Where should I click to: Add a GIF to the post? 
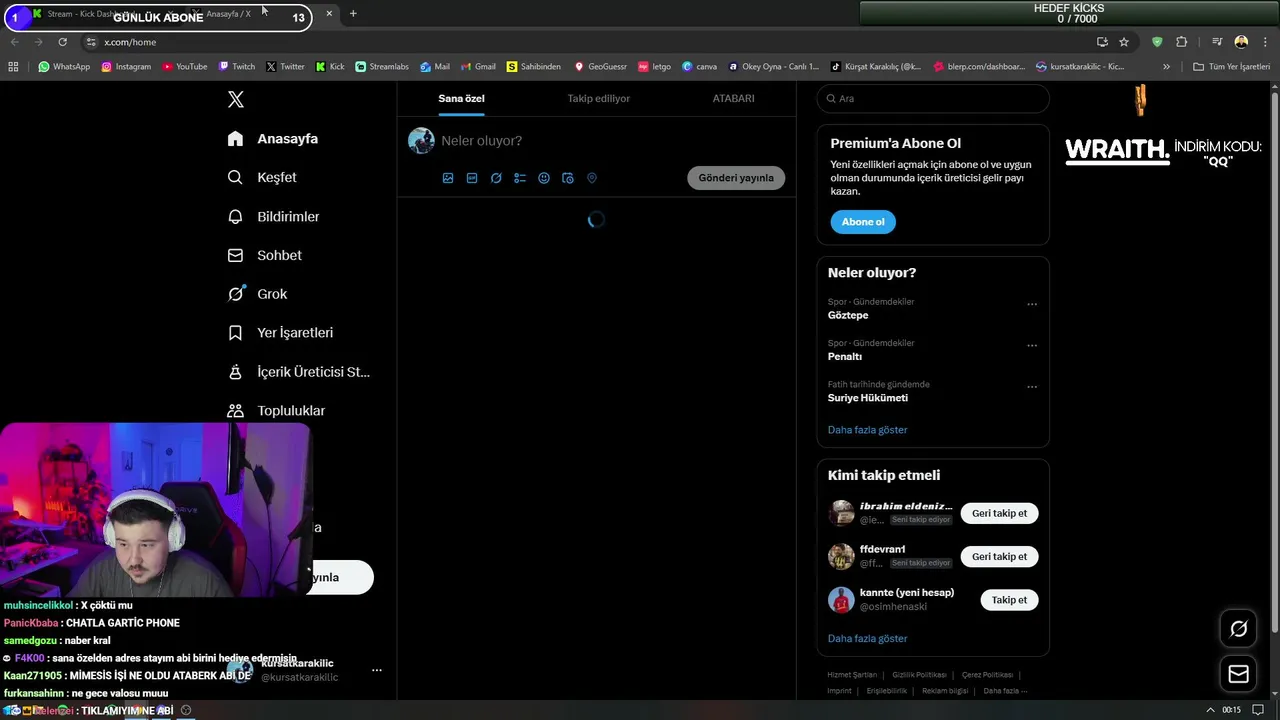[x=472, y=178]
